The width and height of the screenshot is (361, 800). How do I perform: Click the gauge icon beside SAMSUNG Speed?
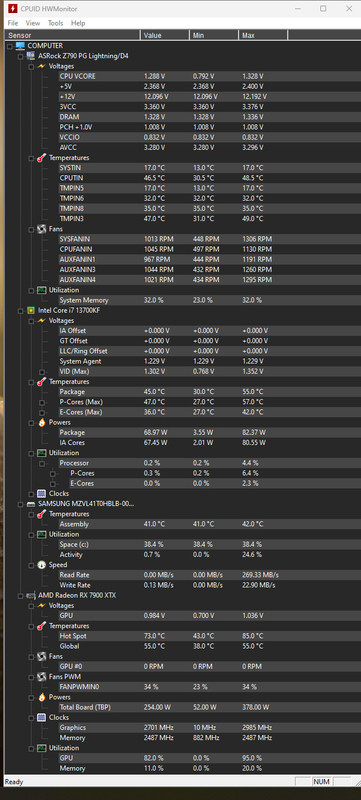tap(41, 565)
